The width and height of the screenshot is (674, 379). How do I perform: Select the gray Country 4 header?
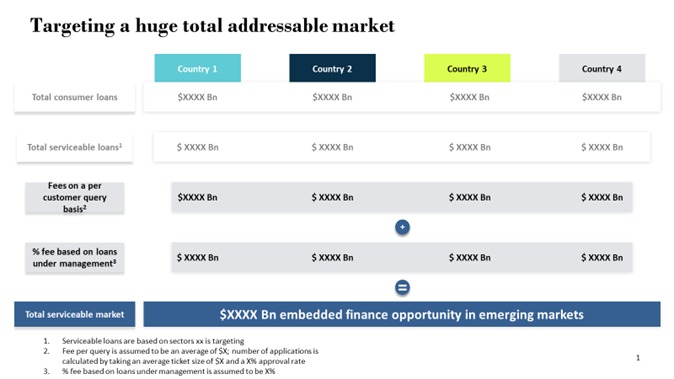tap(602, 68)
